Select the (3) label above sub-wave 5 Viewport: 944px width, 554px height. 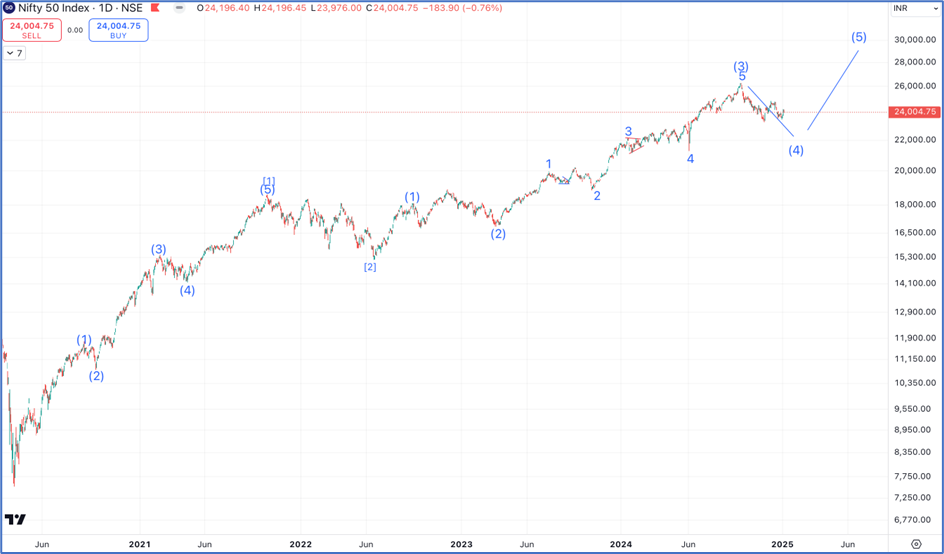coord(741,66)
